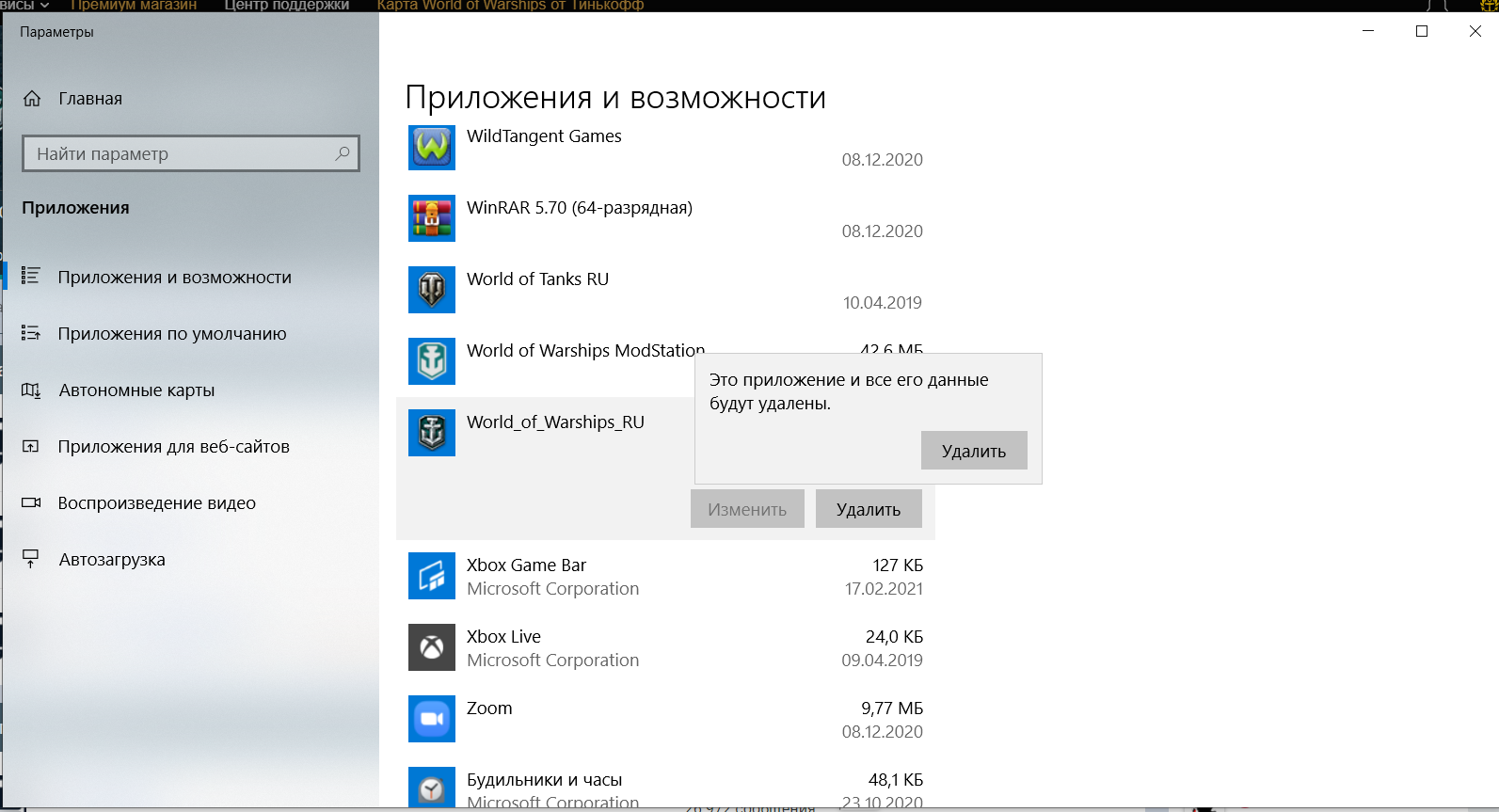
Task: Click the World_of_Warships_RU app icon
Action: (432, 434)
